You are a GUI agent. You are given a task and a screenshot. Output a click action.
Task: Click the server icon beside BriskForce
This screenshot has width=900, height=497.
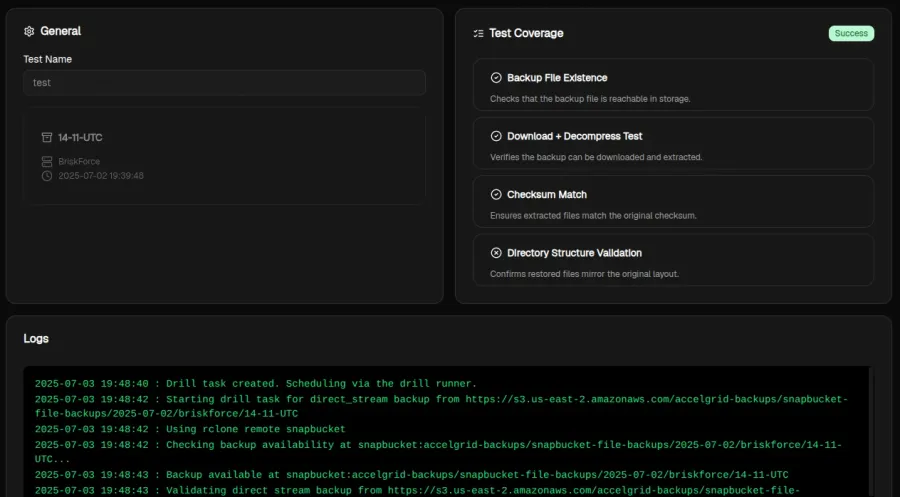(47, 161)
